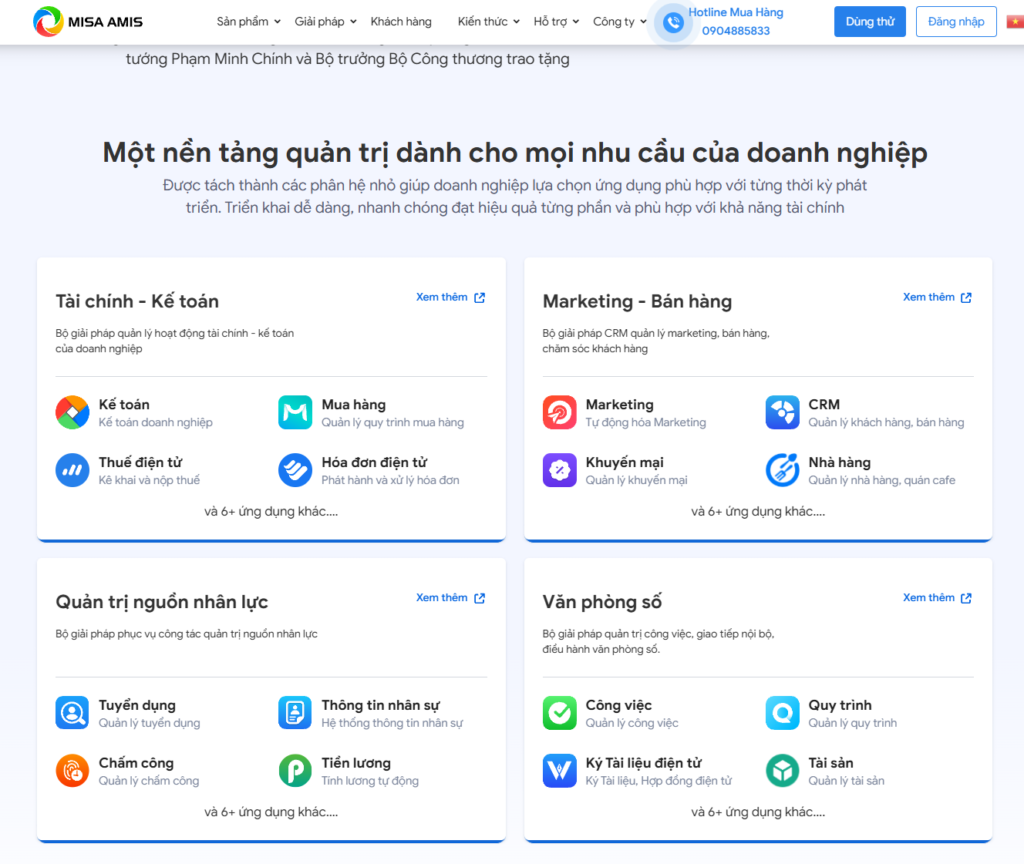1024x864 pixels.
Task: Click external-link icon in Quản trị nguồn nhân lực card
Action: pos(479,598)
